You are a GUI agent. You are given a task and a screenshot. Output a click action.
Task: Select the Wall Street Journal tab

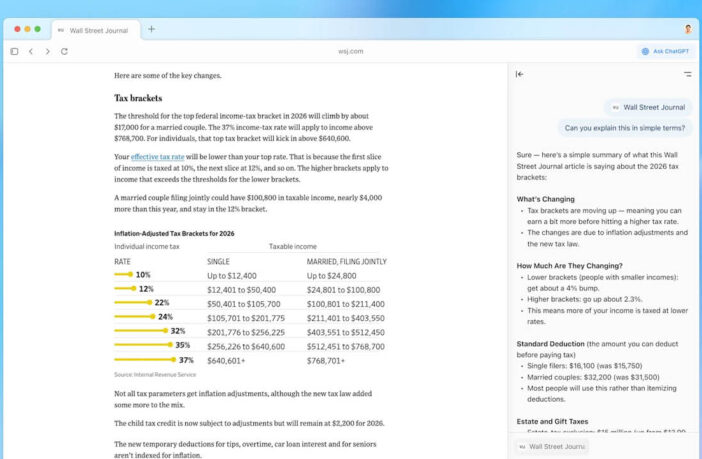[x=95, y=30]
